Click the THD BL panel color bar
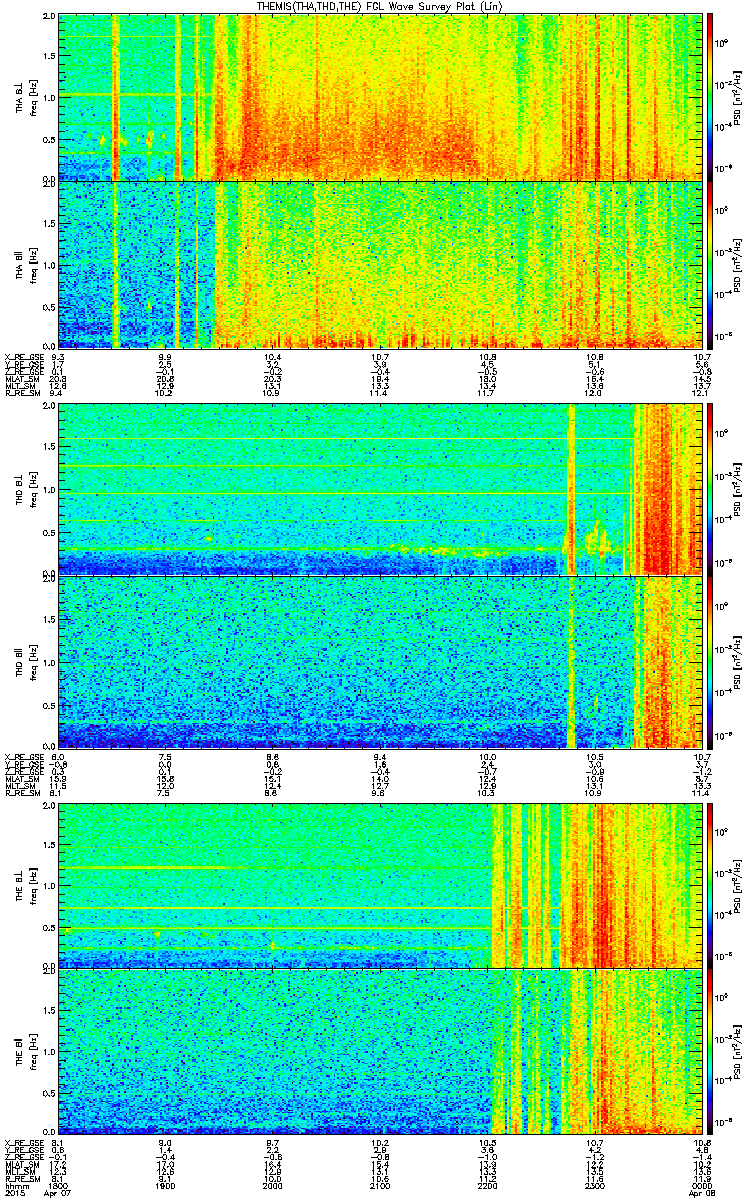The height and width of the screenshot is (1200, 750). pos(710,489)
